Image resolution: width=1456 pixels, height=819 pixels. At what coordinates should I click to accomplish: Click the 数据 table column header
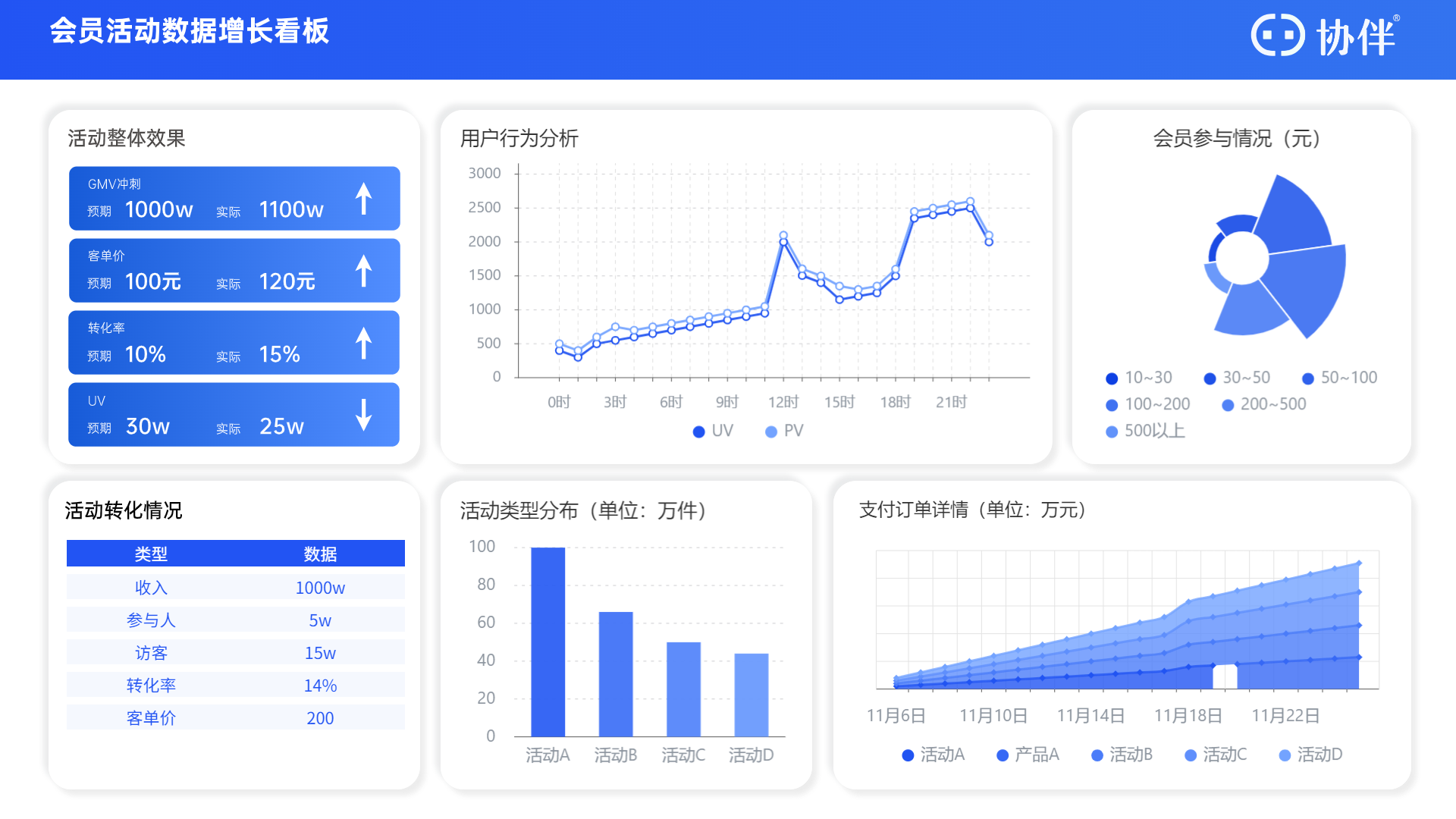point(320,554)
